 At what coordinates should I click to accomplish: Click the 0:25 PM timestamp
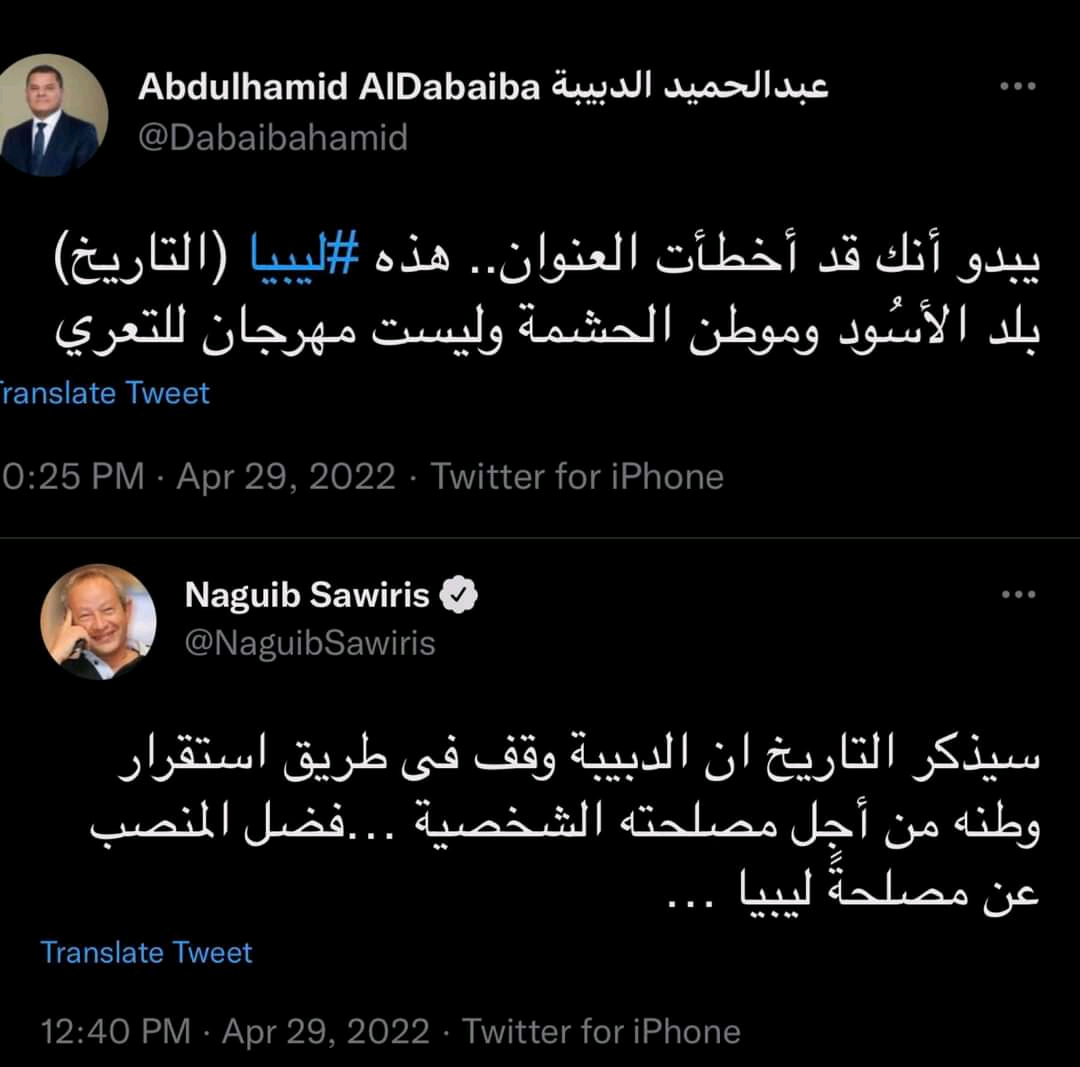(72, 477)
